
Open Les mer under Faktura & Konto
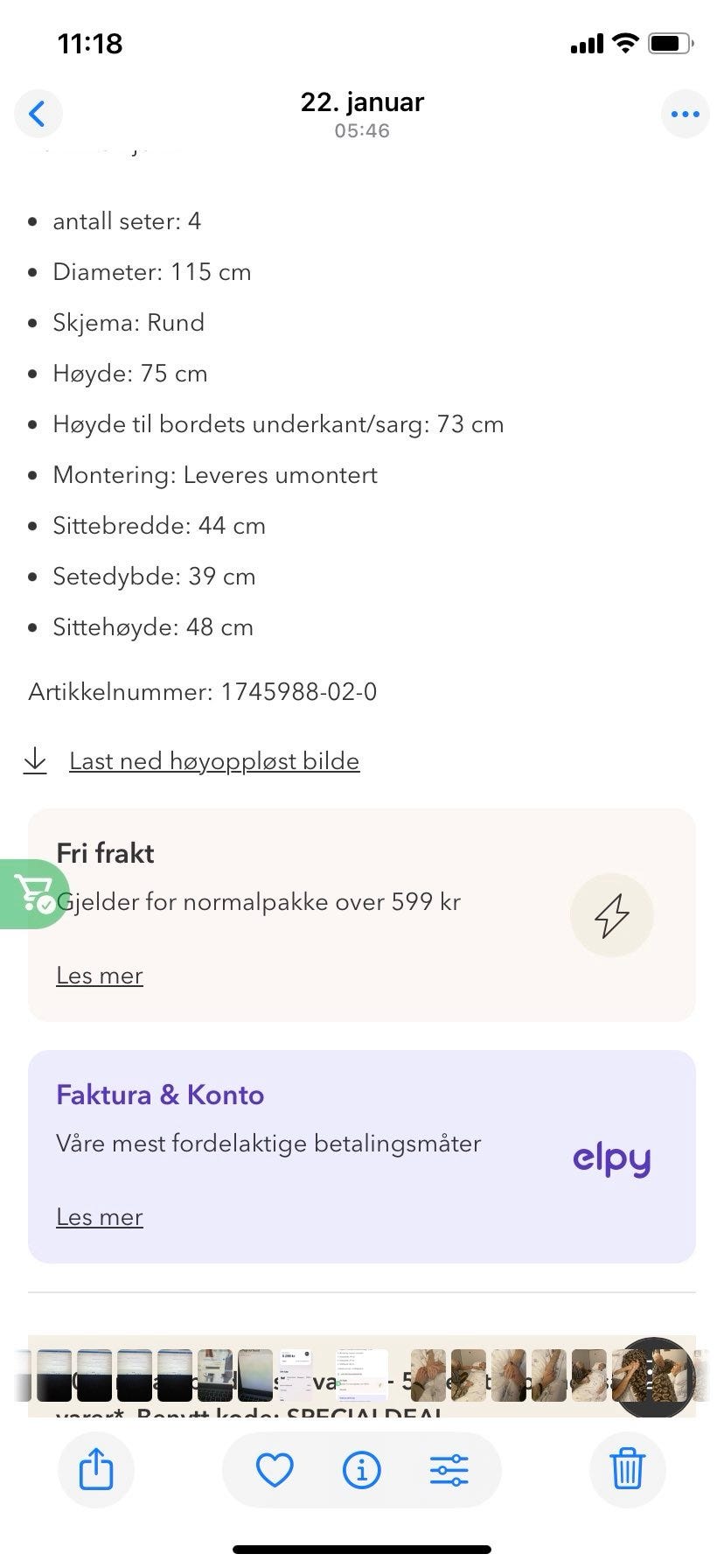(100, 1217)
